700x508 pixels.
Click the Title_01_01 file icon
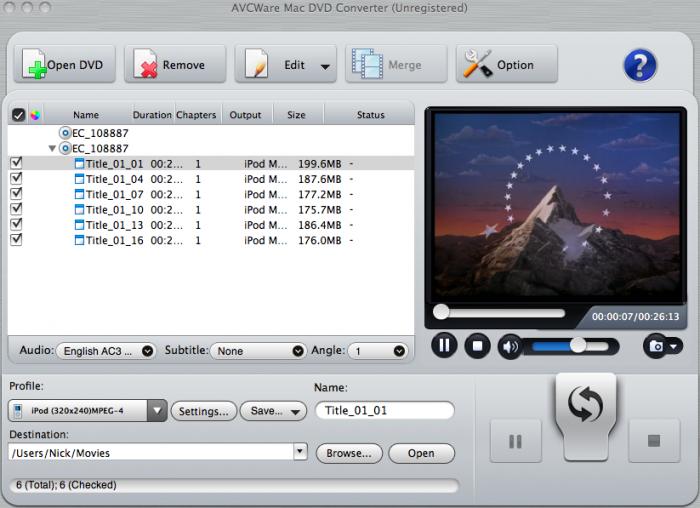pyautogui.click(x=79, y=164)
